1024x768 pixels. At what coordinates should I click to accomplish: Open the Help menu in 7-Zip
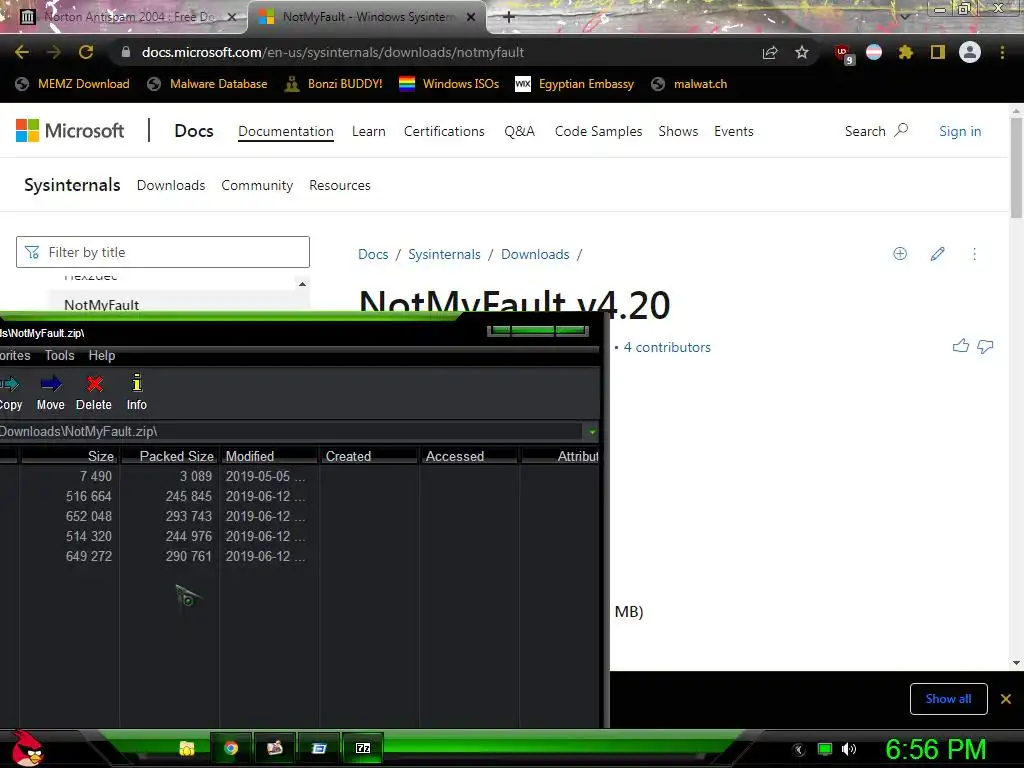(102, 355)
